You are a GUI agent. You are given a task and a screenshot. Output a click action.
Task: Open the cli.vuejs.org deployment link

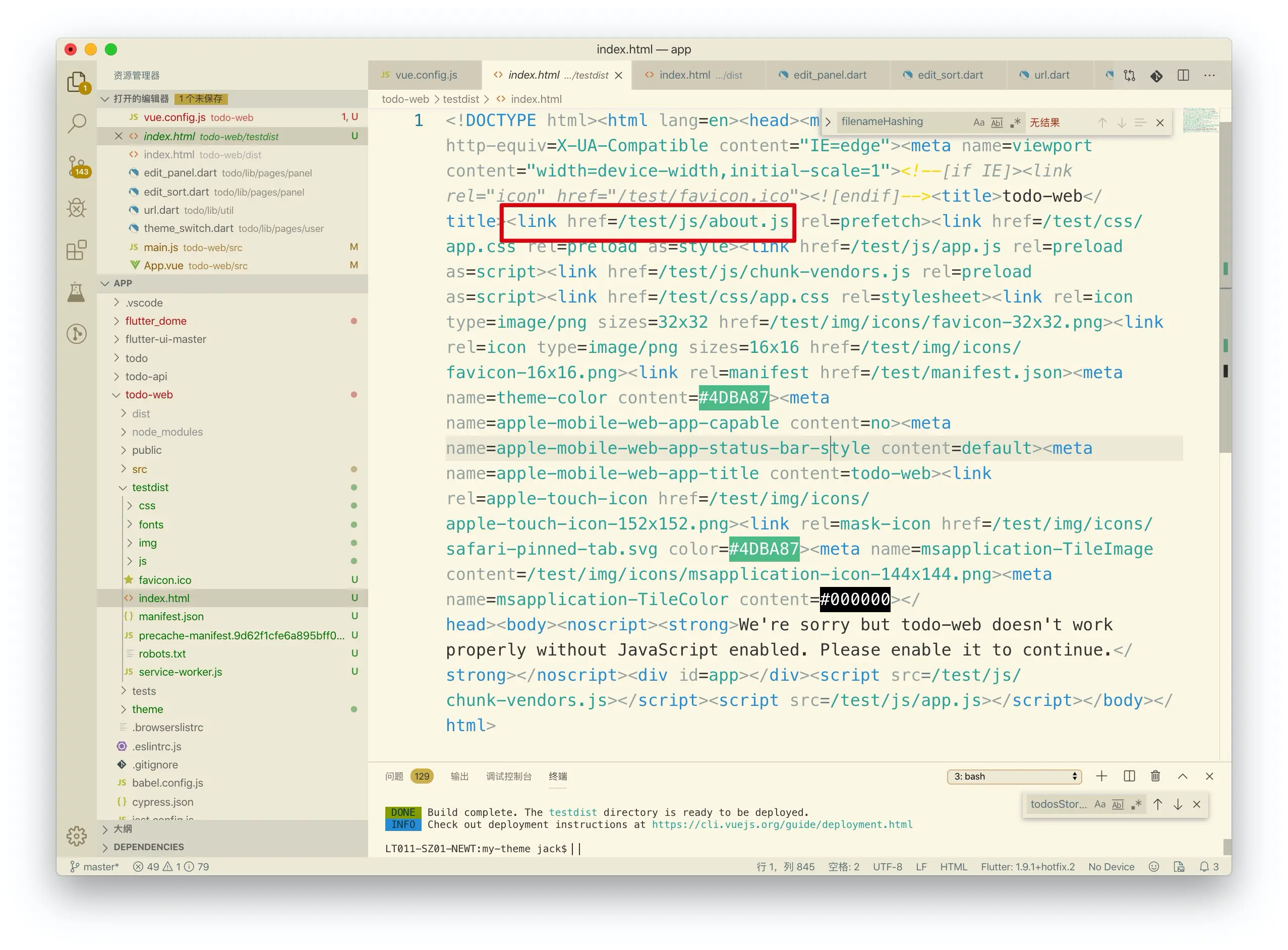tap(782, 824)
